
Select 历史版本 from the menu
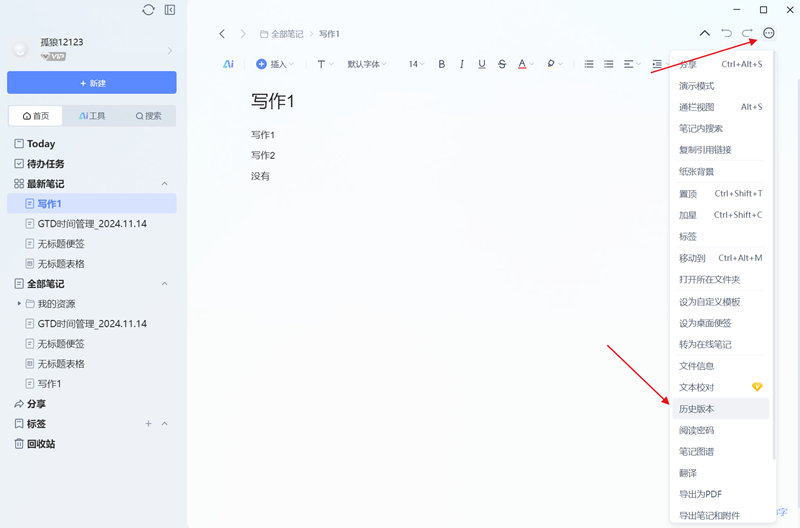coord(720,409)
